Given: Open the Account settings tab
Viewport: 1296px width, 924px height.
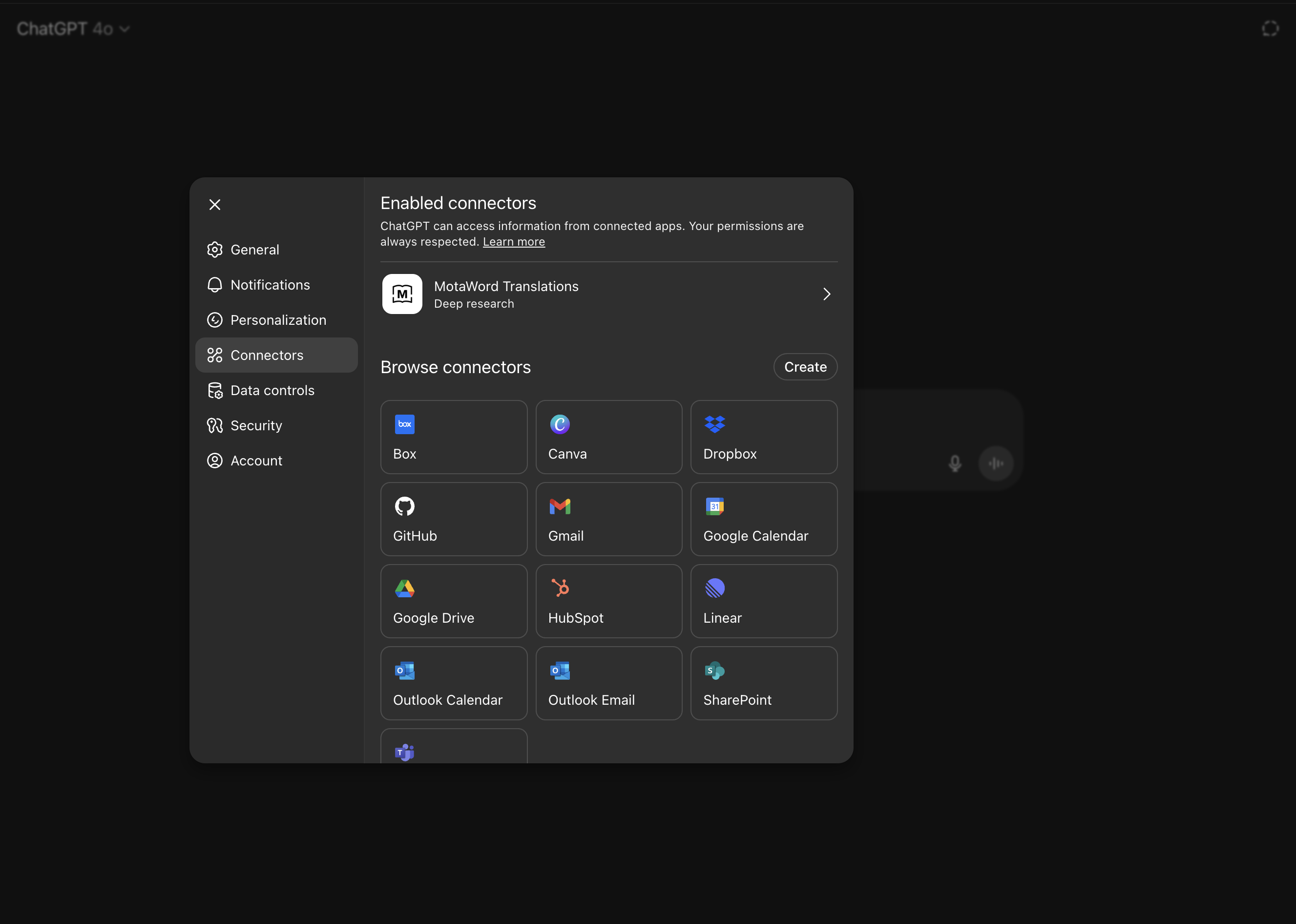Looking at the screenshot, I should pyautogui.click(x=276, y=461).
